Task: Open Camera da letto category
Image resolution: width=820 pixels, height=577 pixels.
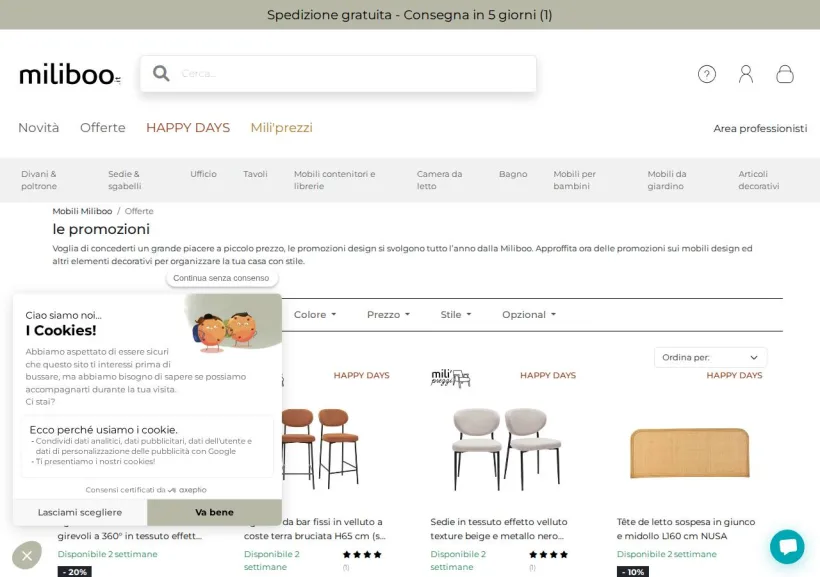Action: coord(439,180)
